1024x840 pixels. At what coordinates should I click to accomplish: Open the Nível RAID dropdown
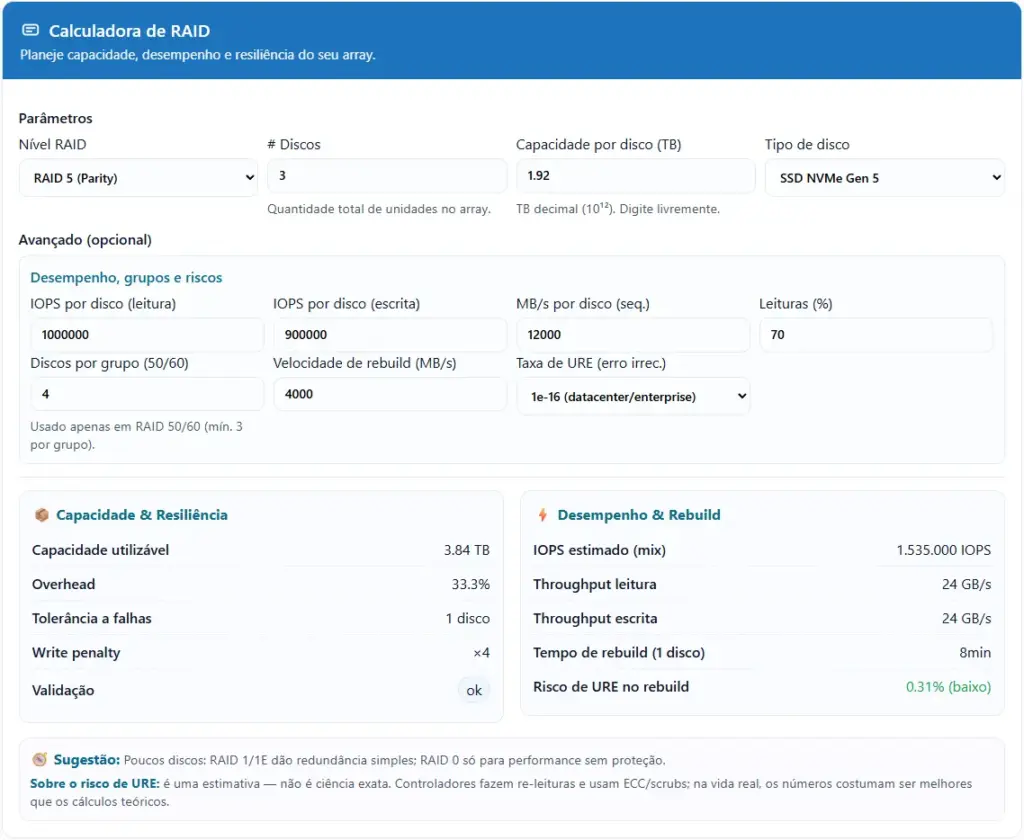point(138,178)
